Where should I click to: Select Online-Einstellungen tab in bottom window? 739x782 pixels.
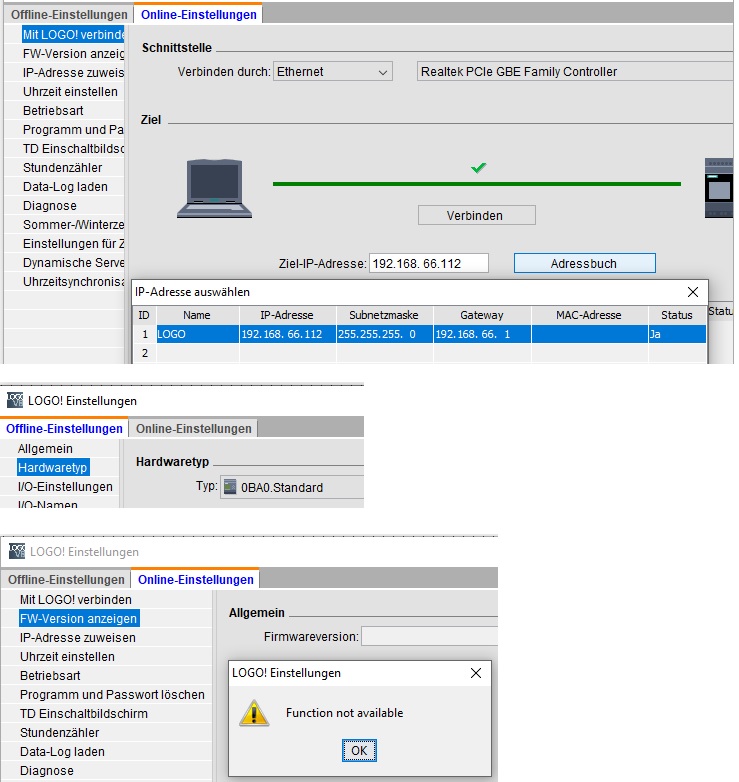[x=195, y=580]
